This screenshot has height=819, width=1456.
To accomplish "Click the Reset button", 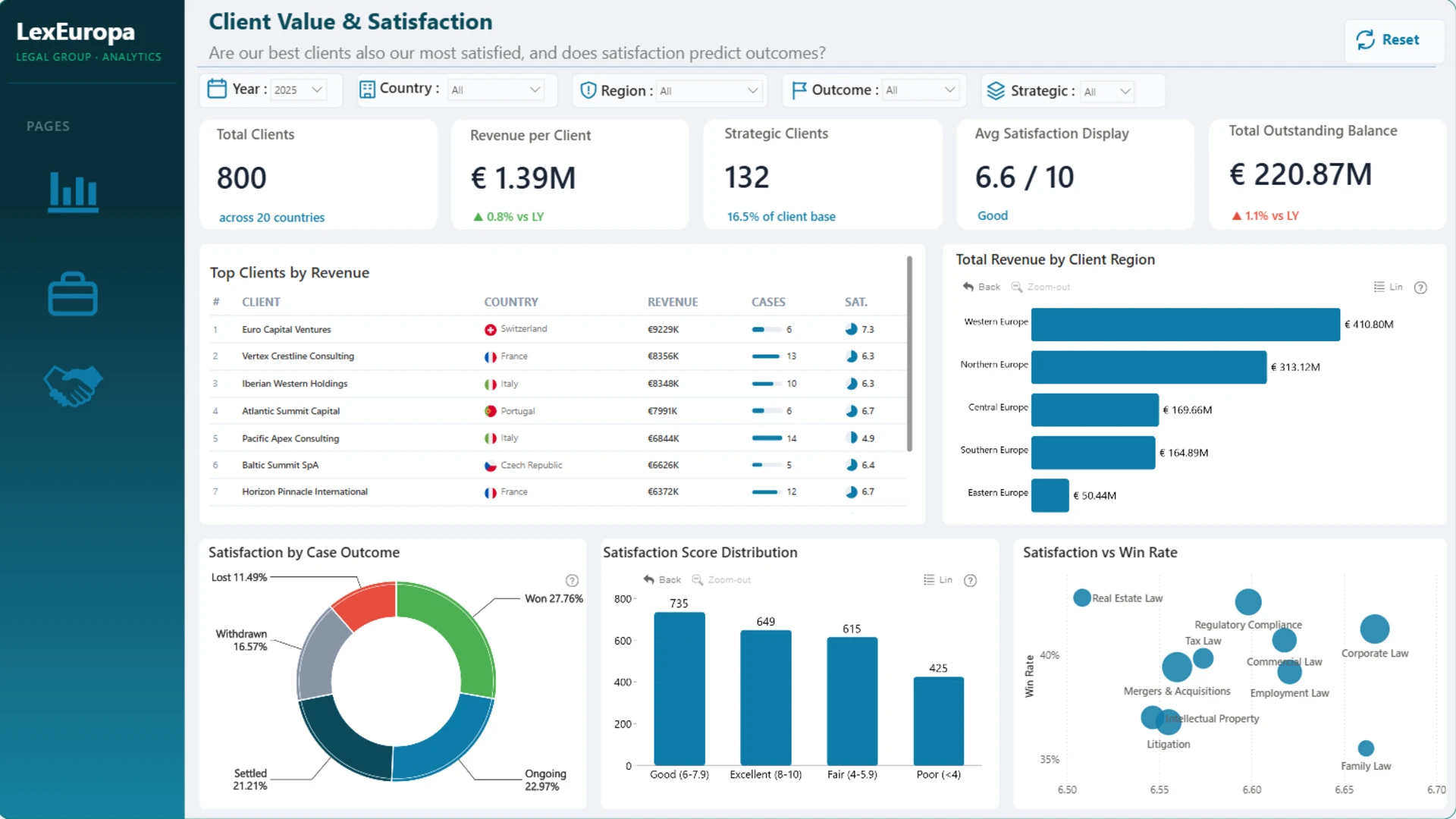I will tap(1394, 40).
